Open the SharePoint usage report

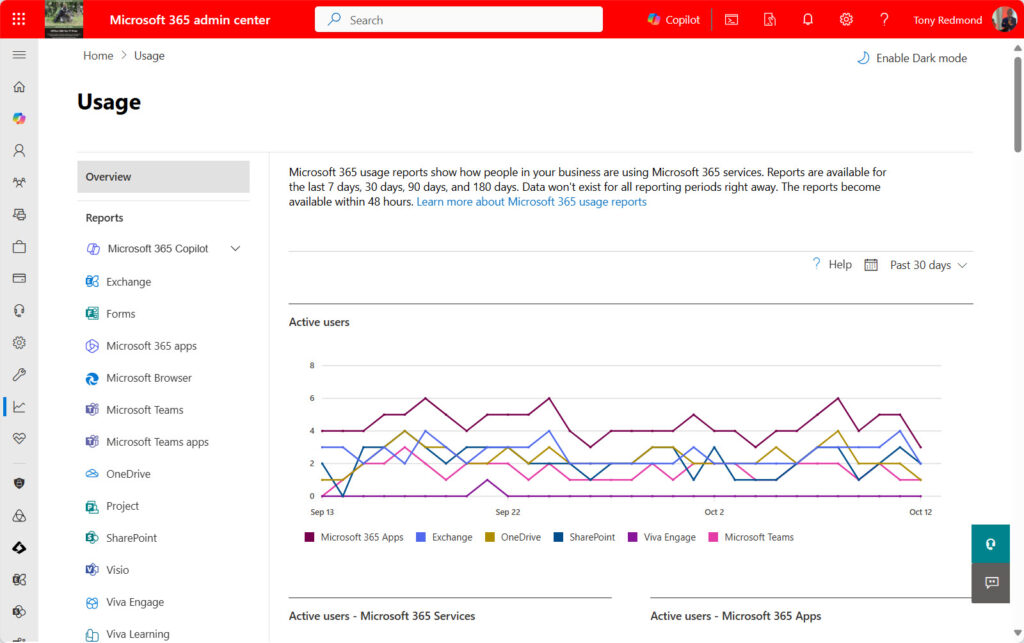click(x=131, y=538)
